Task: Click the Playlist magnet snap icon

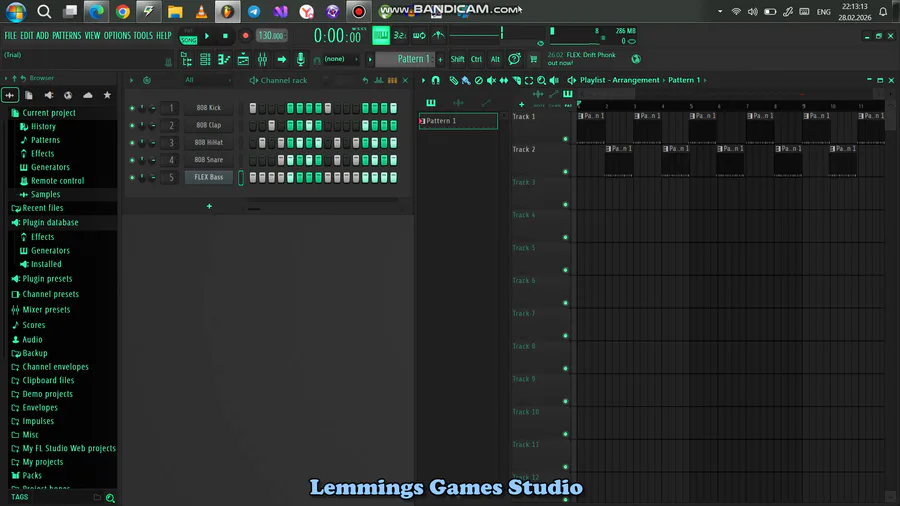Action: [436, 80]
